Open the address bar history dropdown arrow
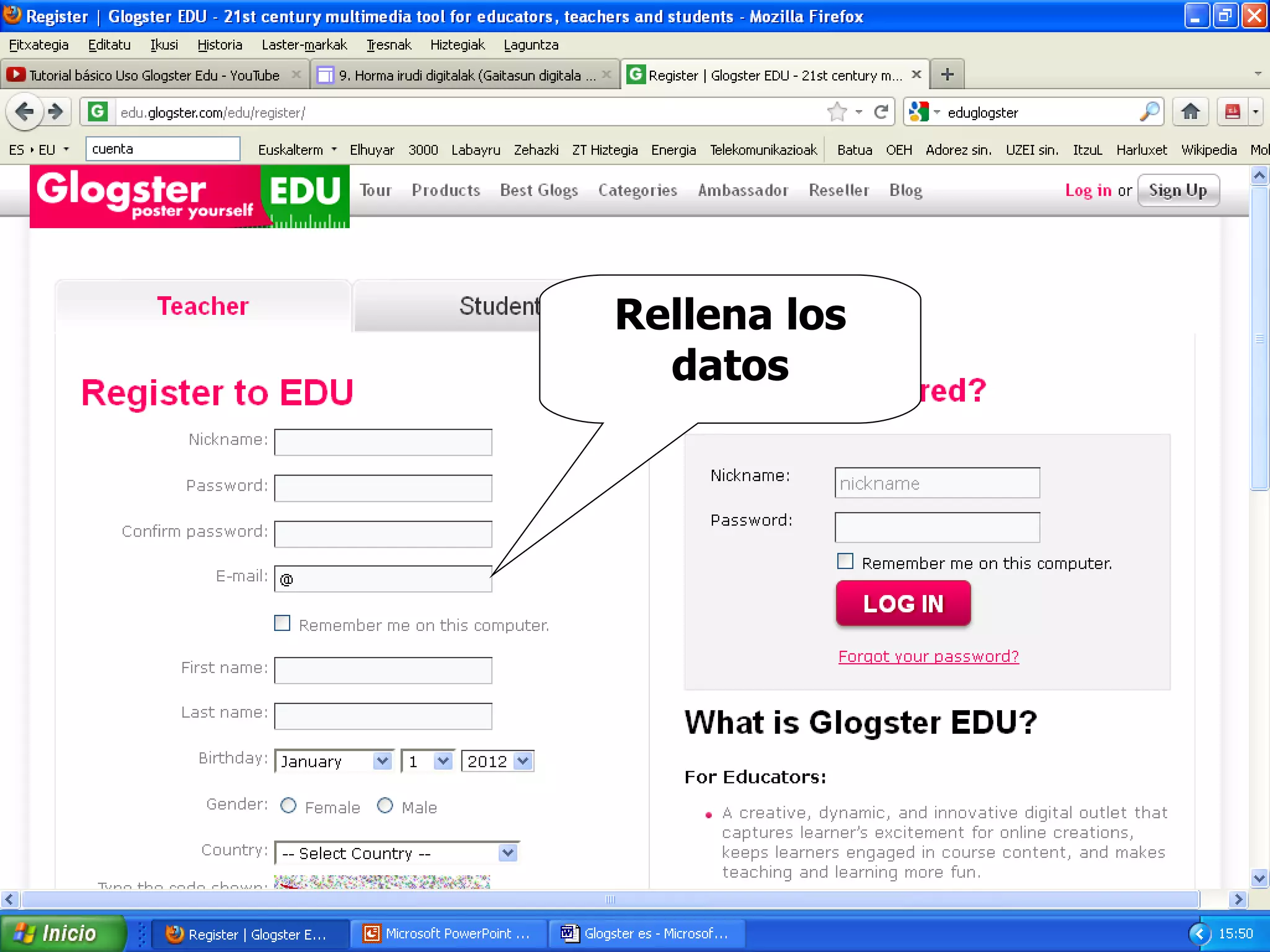This screenshot has width=1270, height=952. (859, 112)
